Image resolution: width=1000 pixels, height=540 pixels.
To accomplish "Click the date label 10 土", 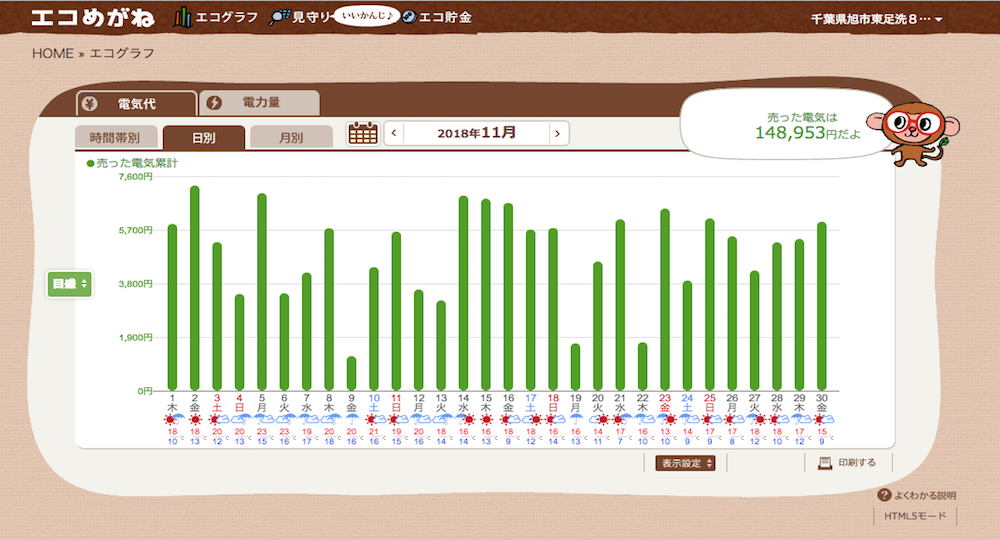I will 374,402.
